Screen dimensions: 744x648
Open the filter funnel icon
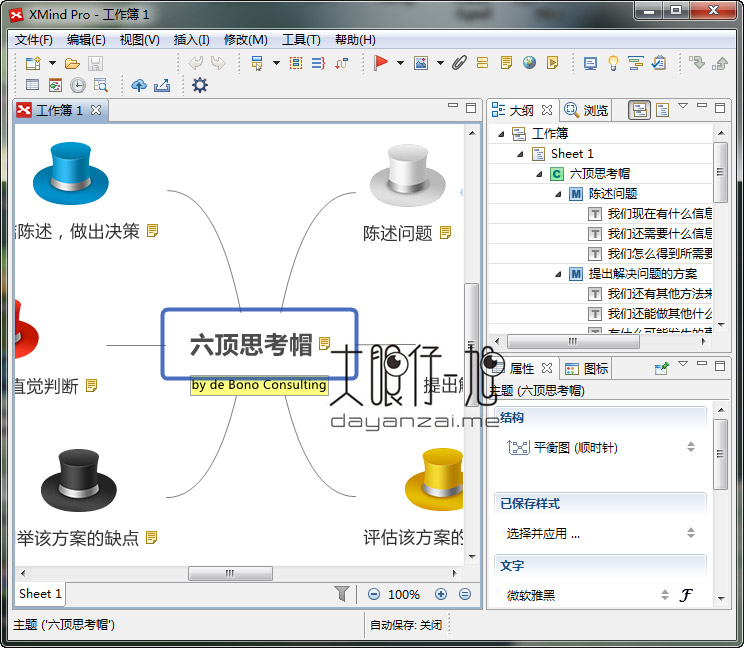coord(342,593)
